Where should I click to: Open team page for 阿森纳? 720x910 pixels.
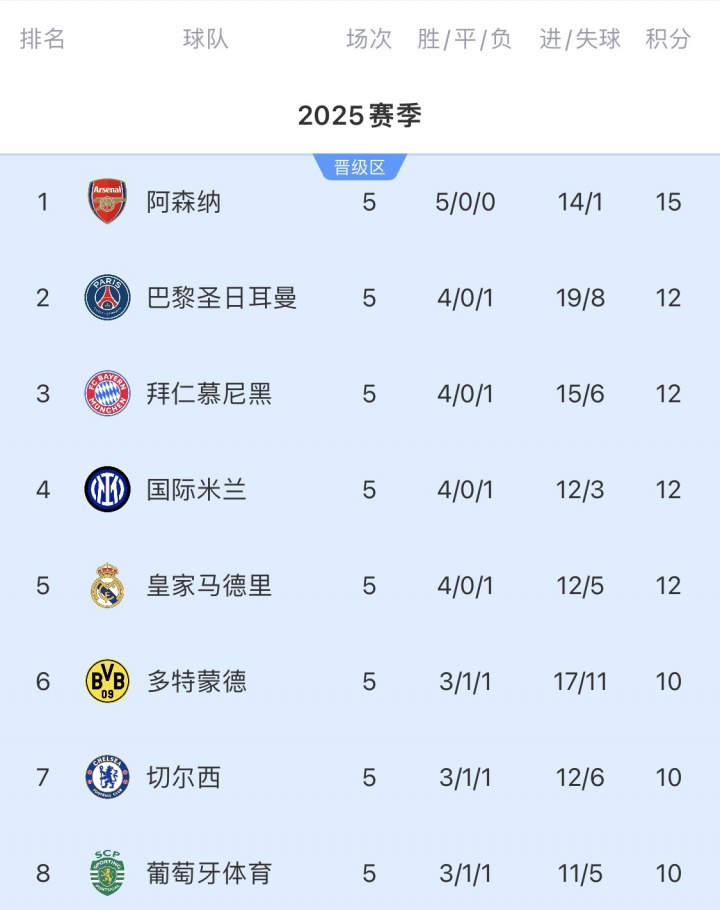coord(184,202)
